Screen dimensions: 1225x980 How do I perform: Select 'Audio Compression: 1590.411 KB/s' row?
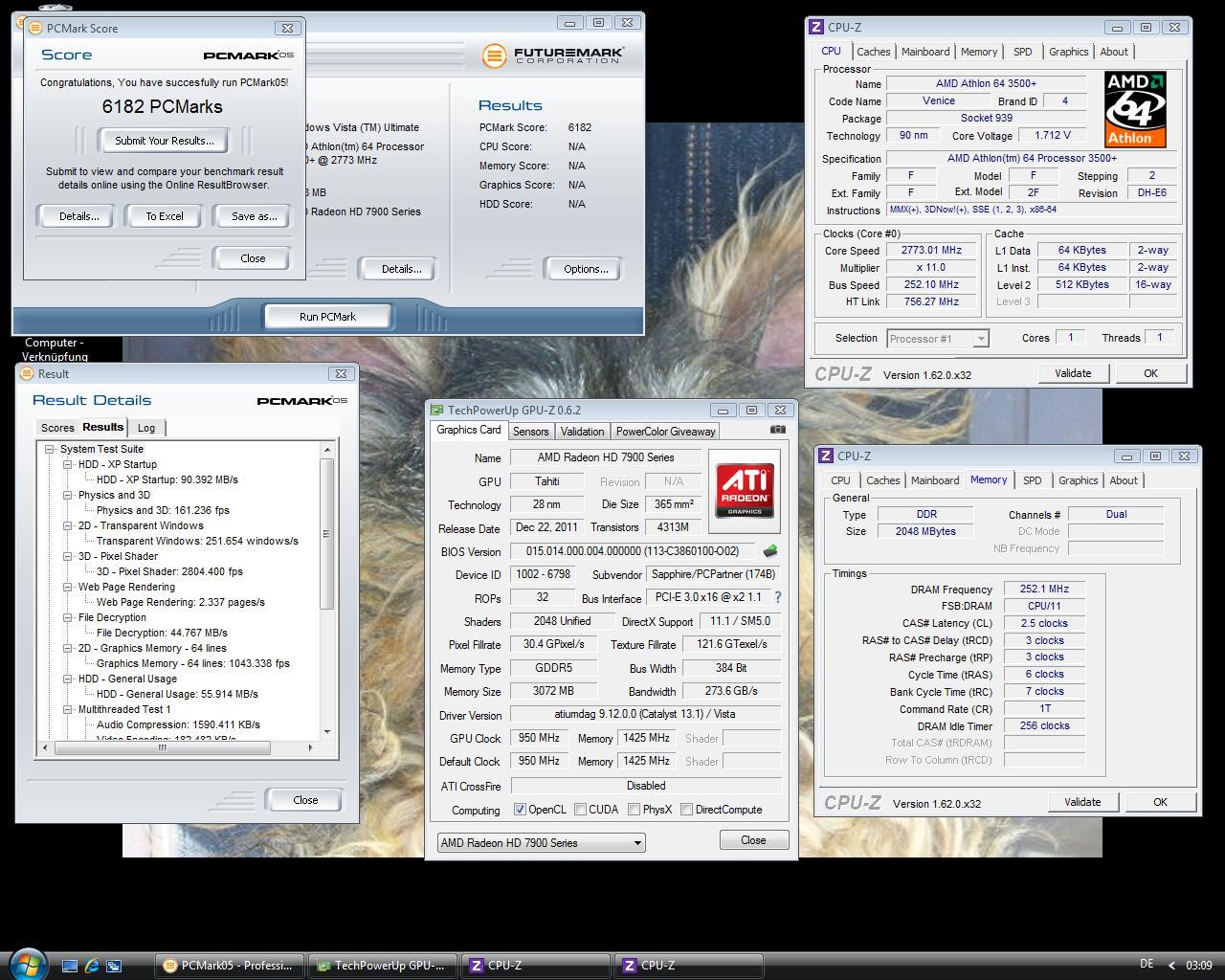click(x=178, y=724)
